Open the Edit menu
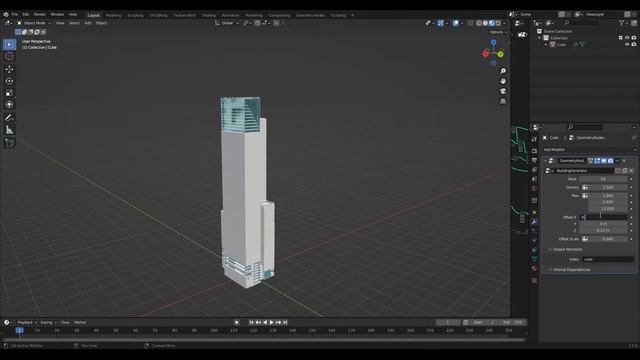Image resolution: width=640 pixels, height=360 pixels. (26, 14)
